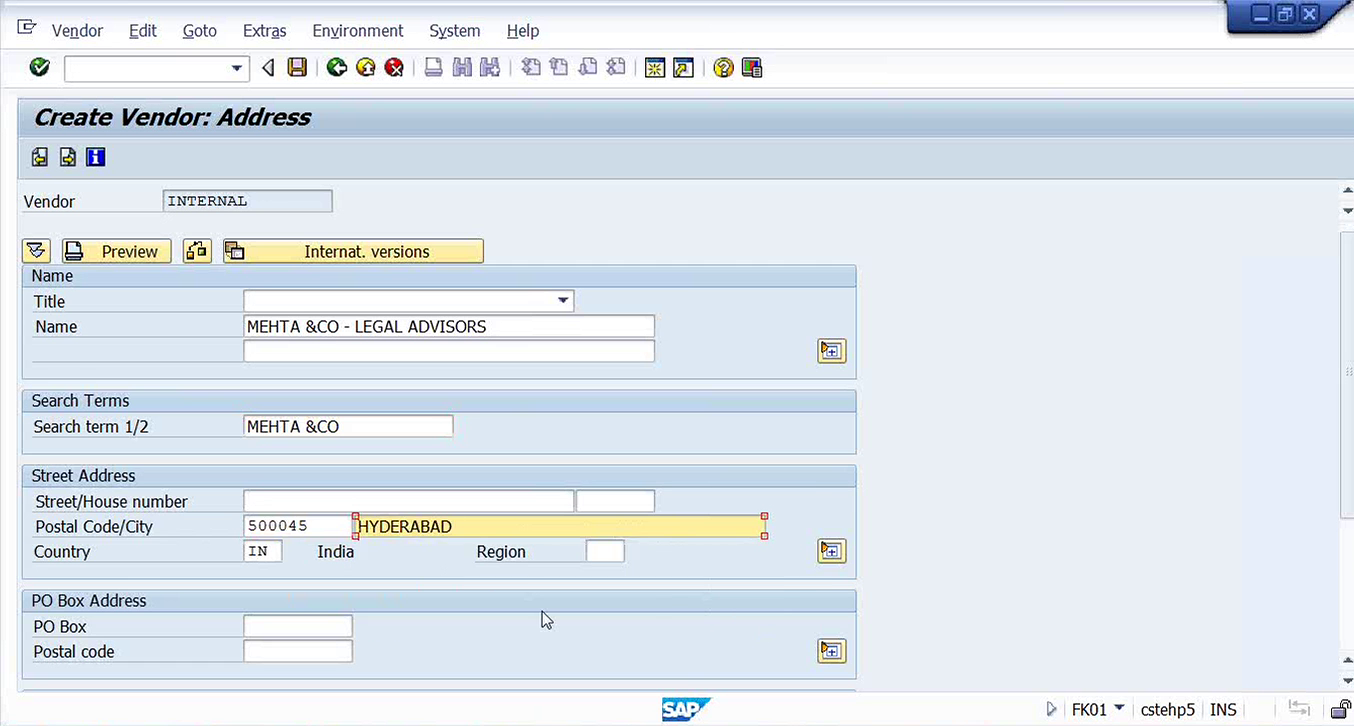The image size is (1354, 726).
Task: Go to Next Page icon
Action: coord(588,68)
